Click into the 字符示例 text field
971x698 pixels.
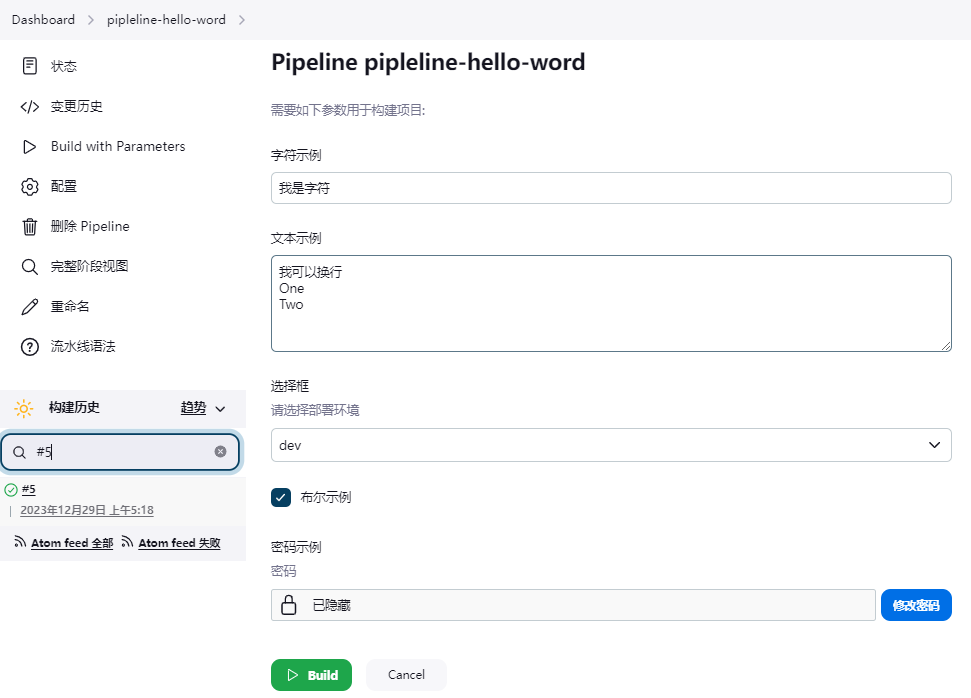pos(610,188)
